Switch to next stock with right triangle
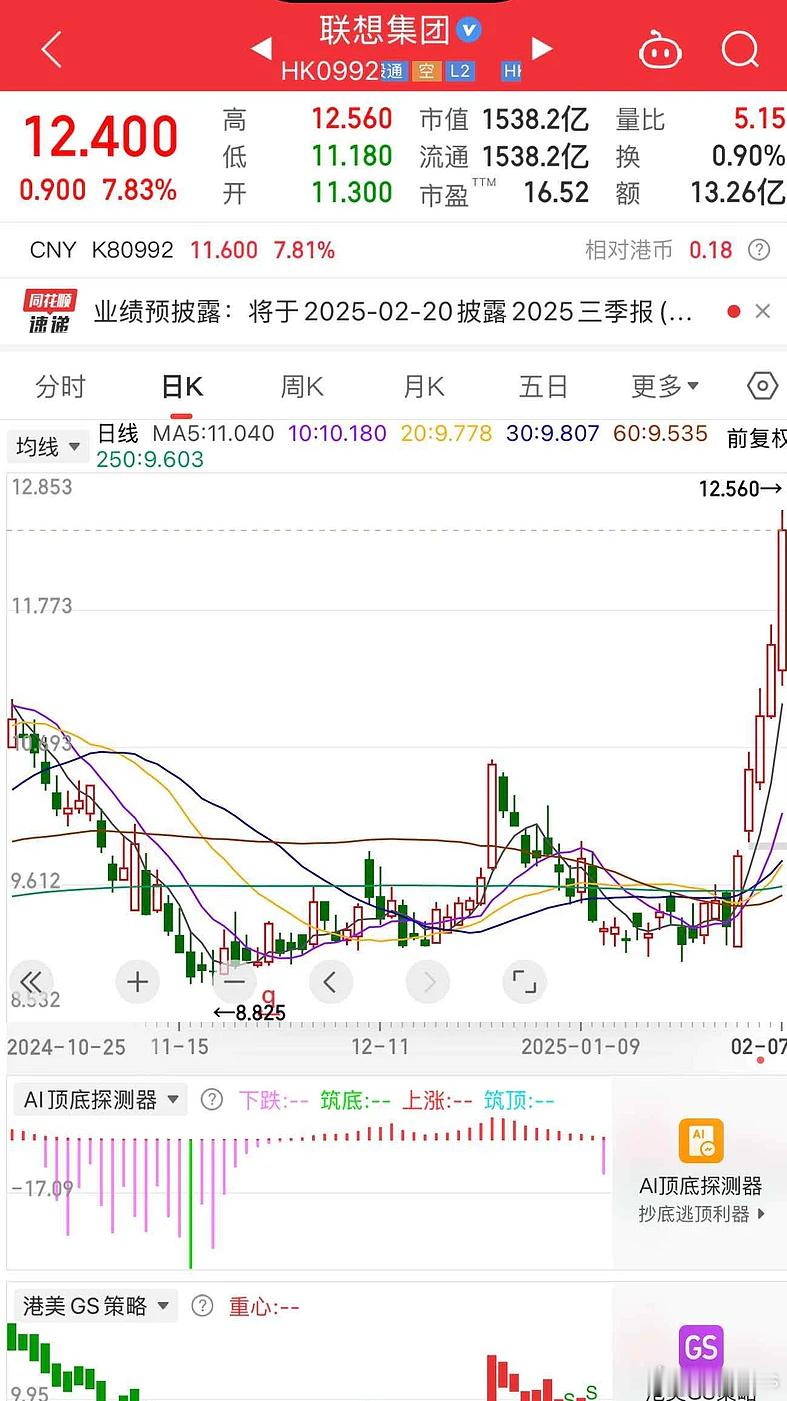787x1401 pixels. tap(541, 48)
